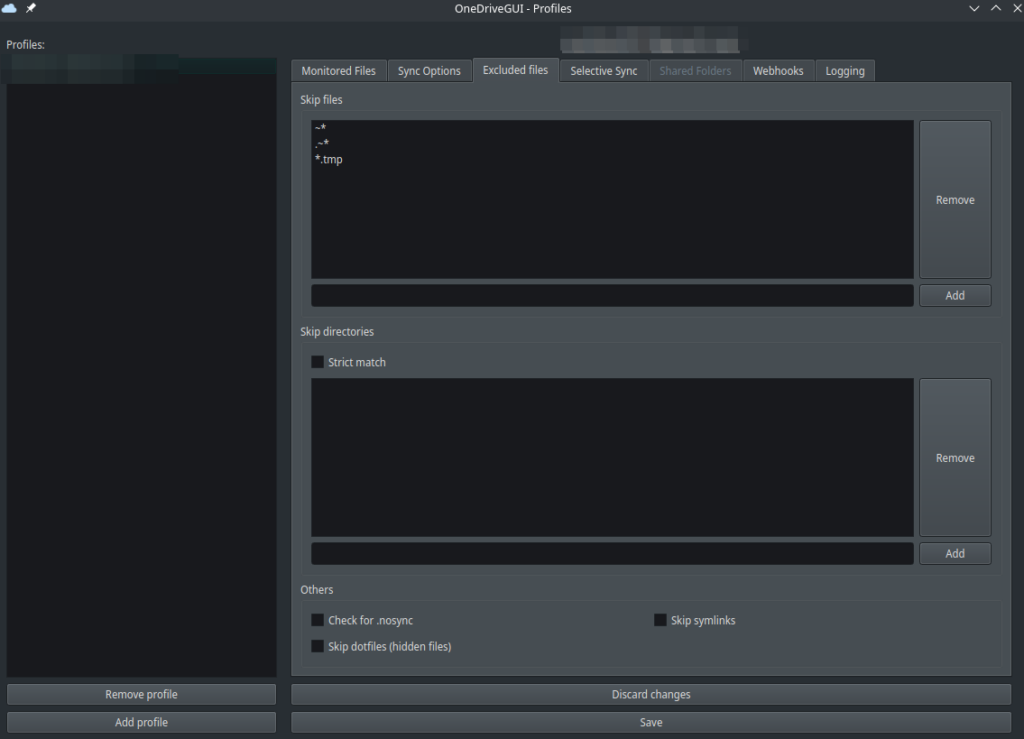The width and height of the screenshot is (1024, 739).
Task: Click the Add profile button
Action: point(141,722)
